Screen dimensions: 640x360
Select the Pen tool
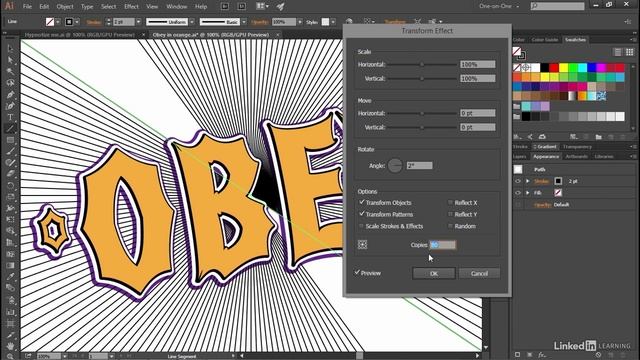point(10,94)
